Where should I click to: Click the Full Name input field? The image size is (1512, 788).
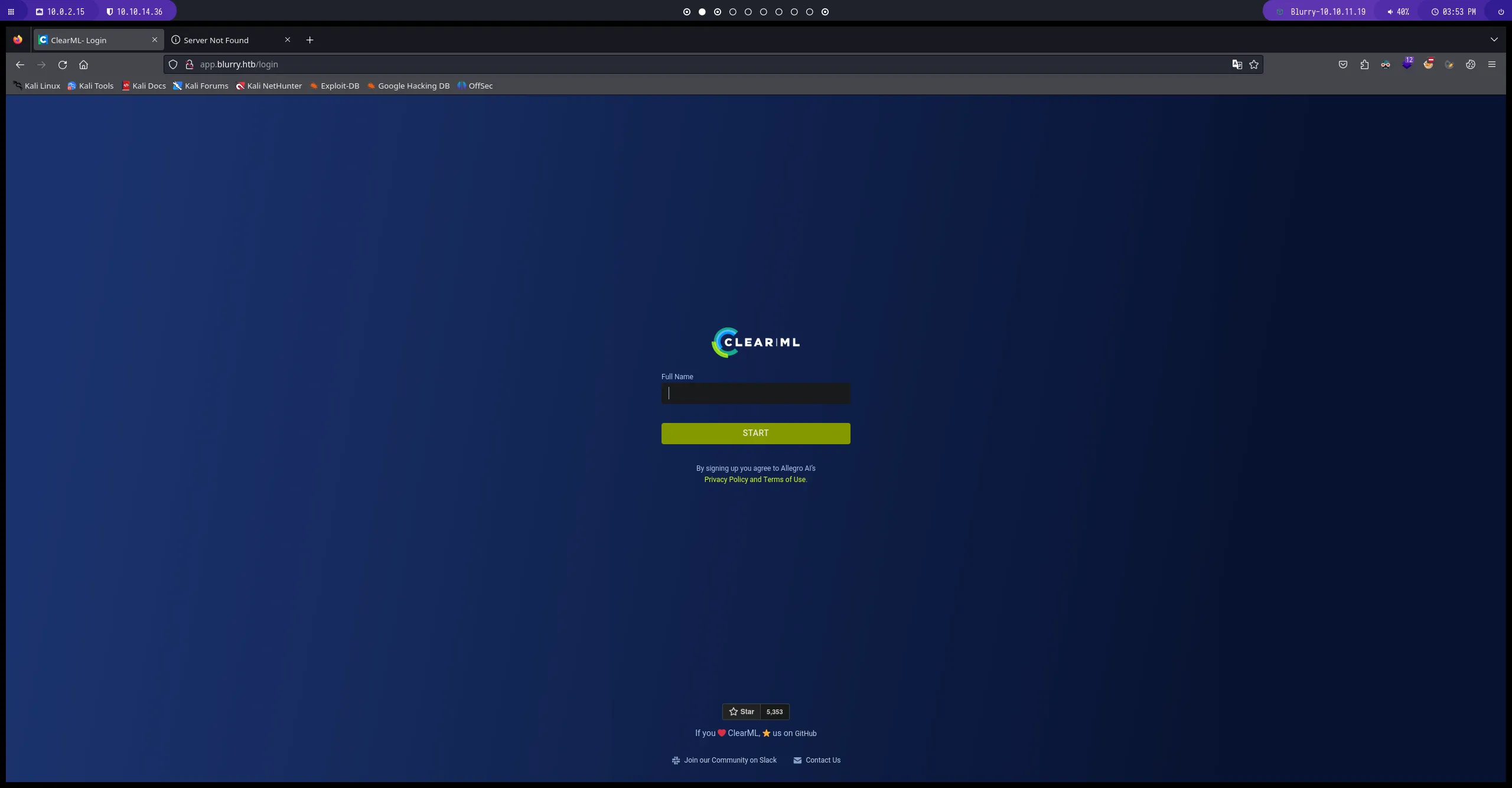(x=755, y=394)
